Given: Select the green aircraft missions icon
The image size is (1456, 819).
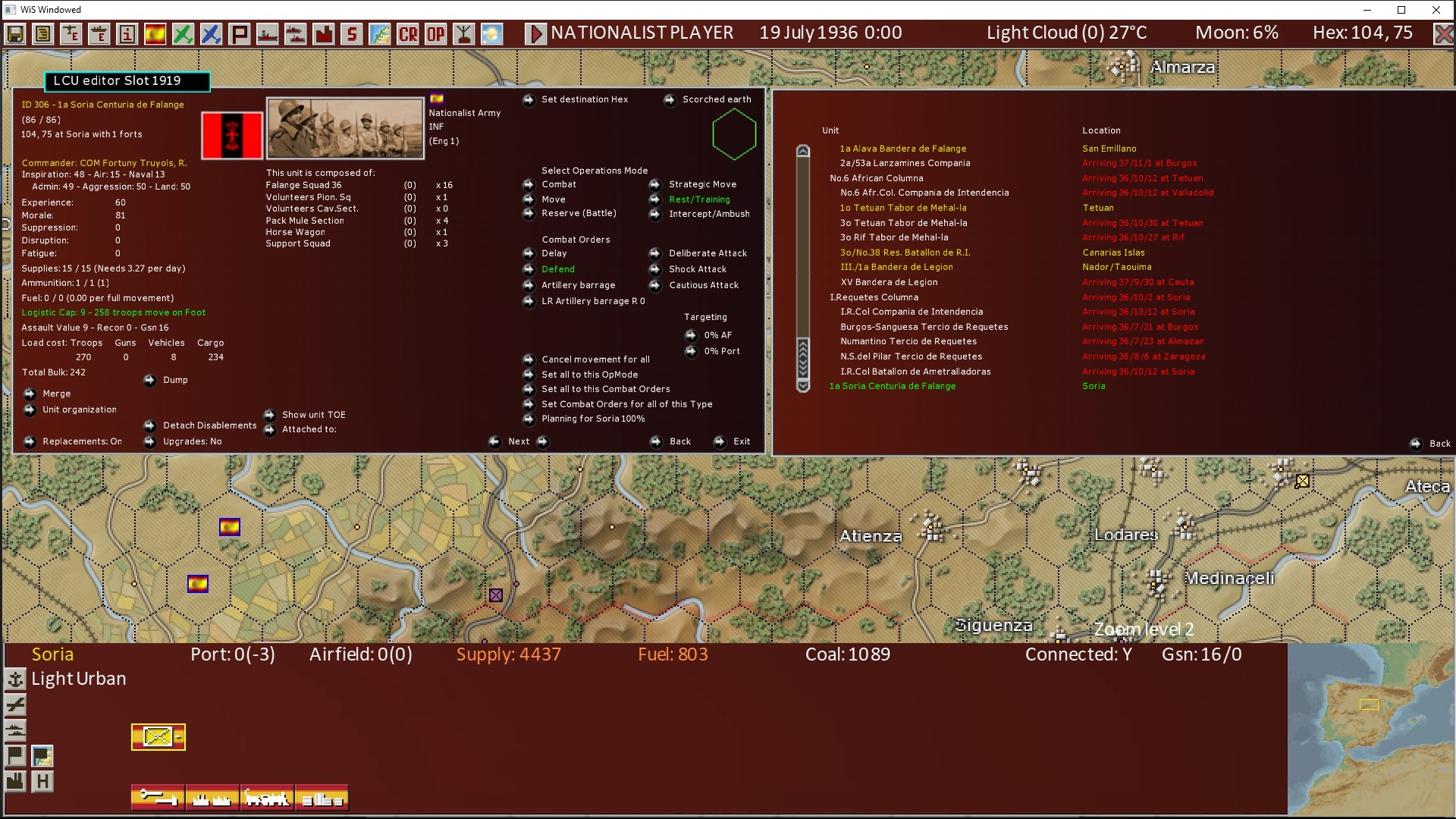Looking at the screenshot, I should (x=182, y=34).
